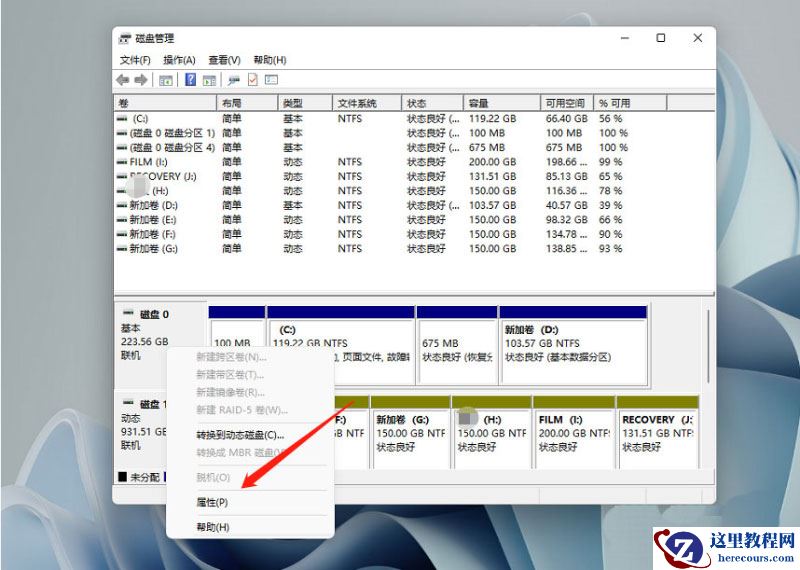Open the 帮助(H) menu in the menu bar
Viewport: 800px width, 570px height.
click(270, 60)
